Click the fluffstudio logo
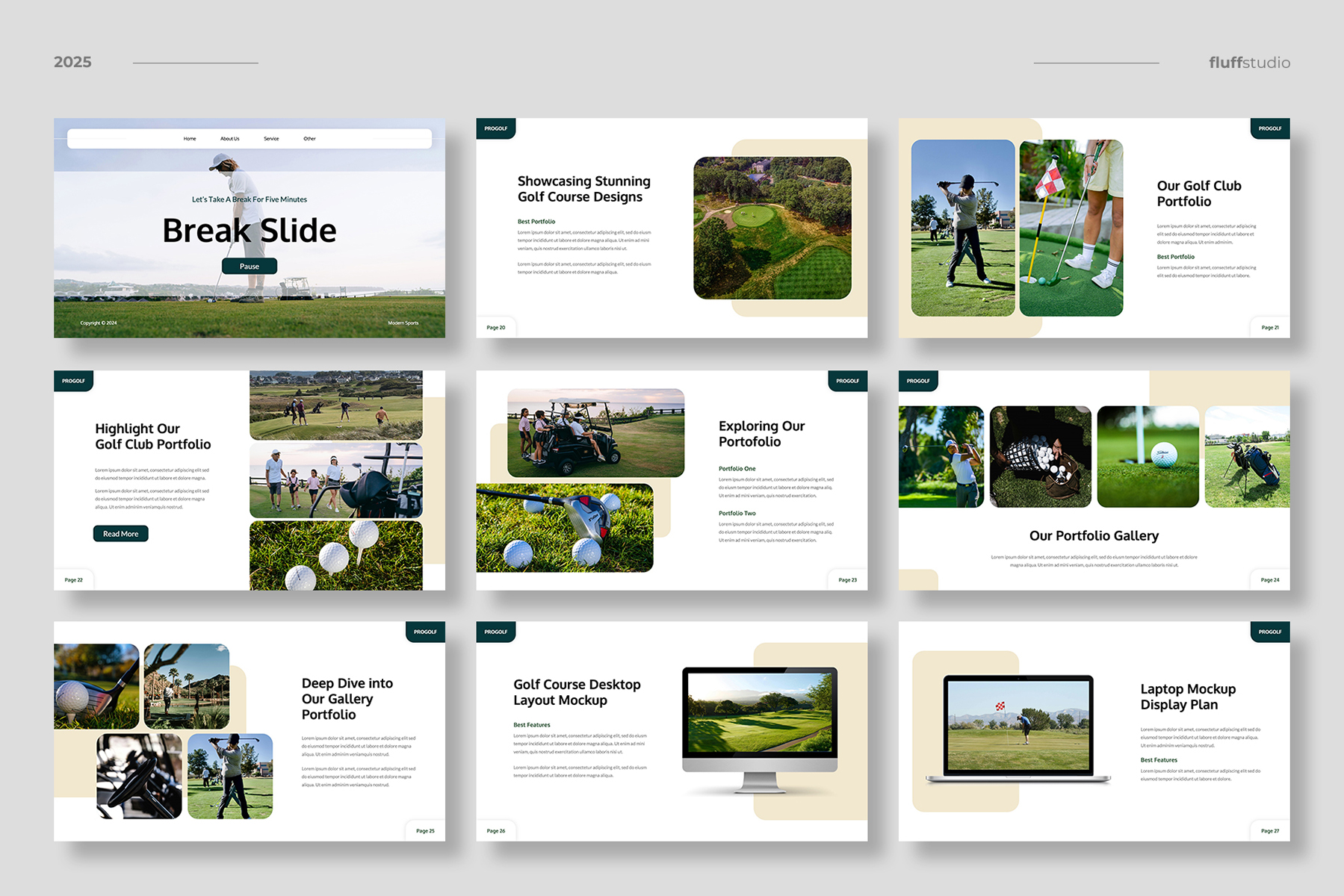Image resolution: width=1344 pixels, height=896 pixels. (1249, 63)
